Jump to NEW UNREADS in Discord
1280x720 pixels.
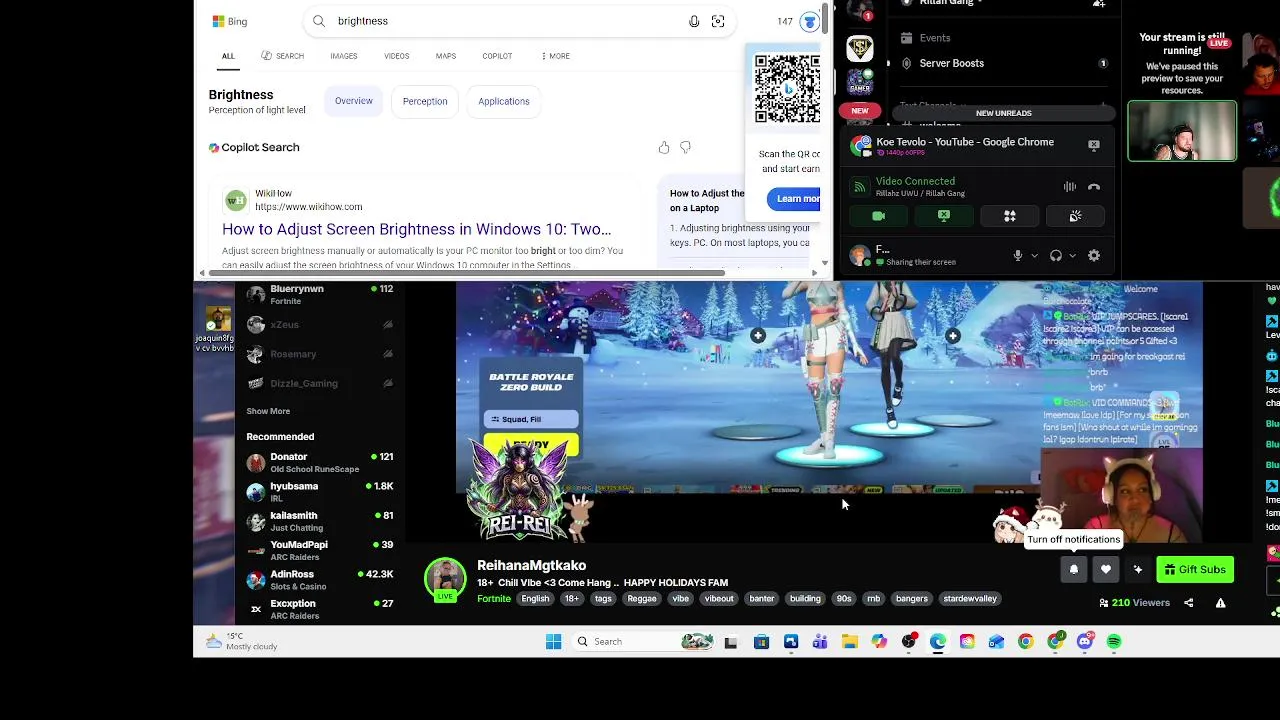1003,113
